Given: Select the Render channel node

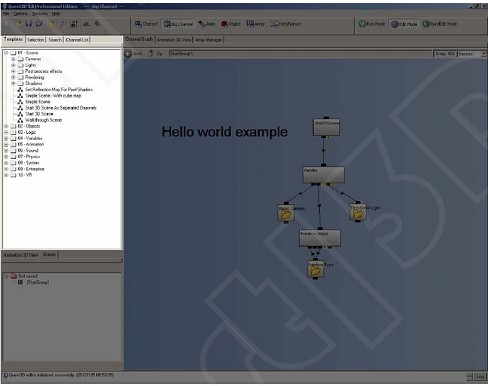Looking at the screenshot, I should pyautogui.click(x=323, y=174).
